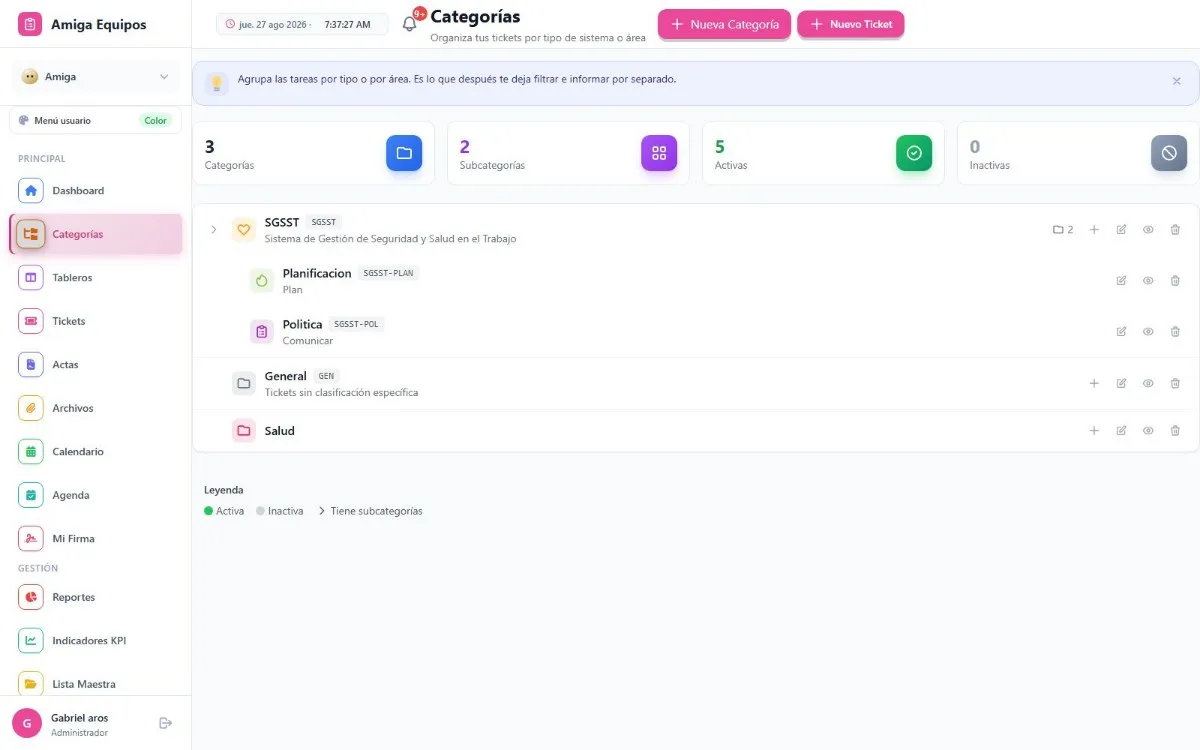This screenshot has width=1200, height=750.
Task: Edit the Politica subcategory
Action: 1121,332
